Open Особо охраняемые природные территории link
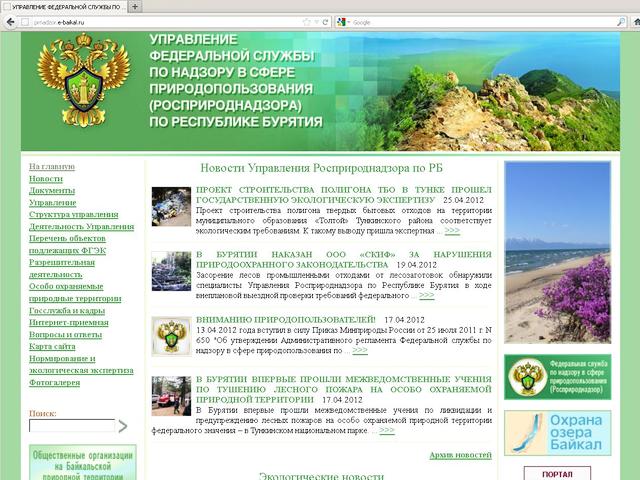The height and width of the screenshot is (480, 640). 75,292
